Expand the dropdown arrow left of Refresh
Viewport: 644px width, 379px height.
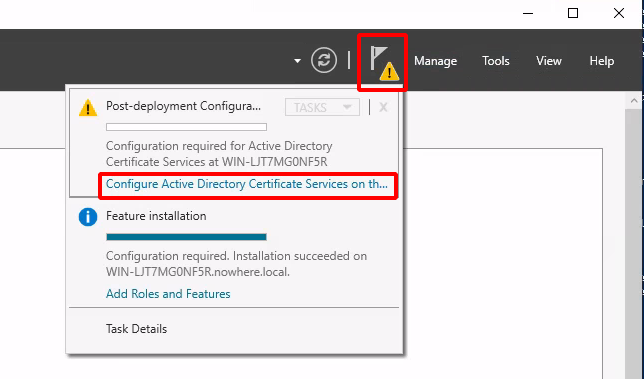pyautogui.click(x=297, y=61)
